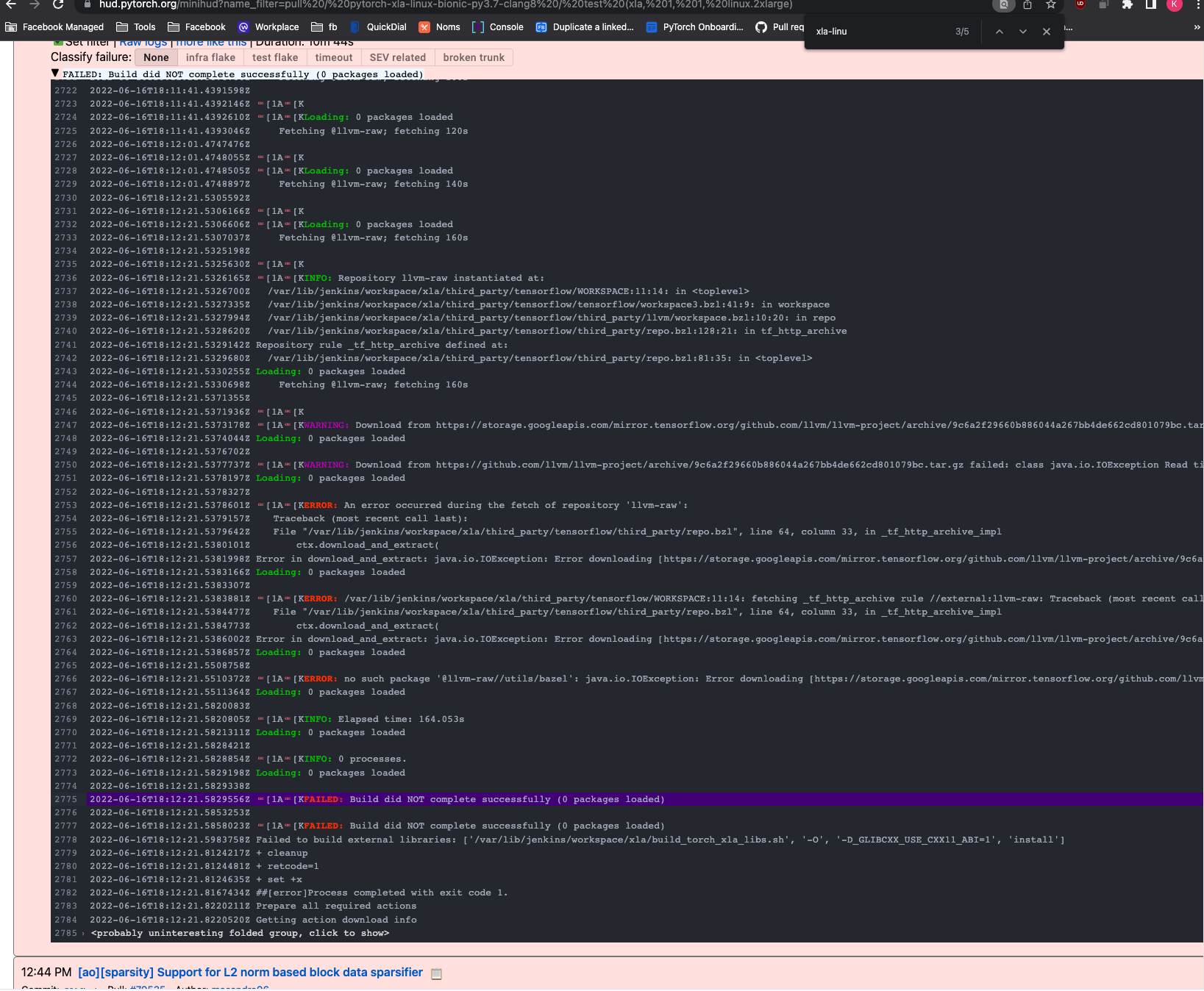Click the browser address bar URL
Image resolution: width=1204 pixels, height=991 pixels.
coord(446,4)
